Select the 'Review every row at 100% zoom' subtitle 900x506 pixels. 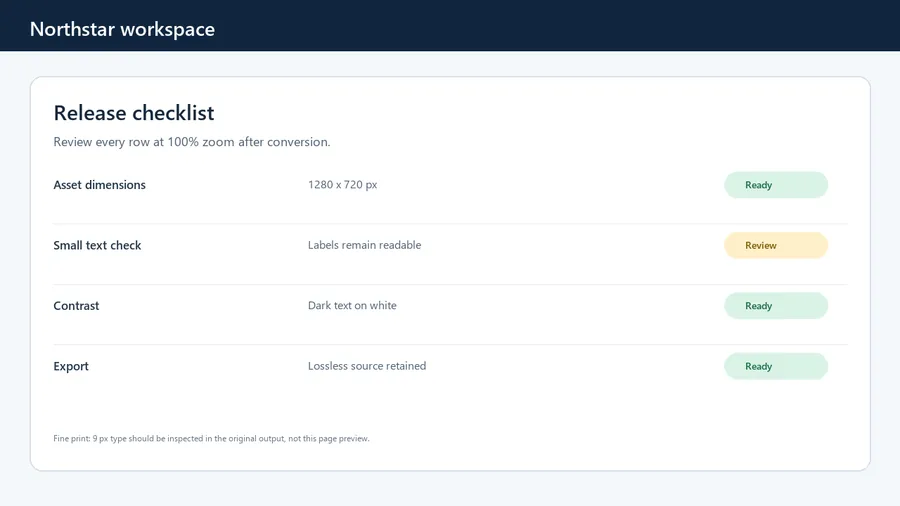[192, 142]
